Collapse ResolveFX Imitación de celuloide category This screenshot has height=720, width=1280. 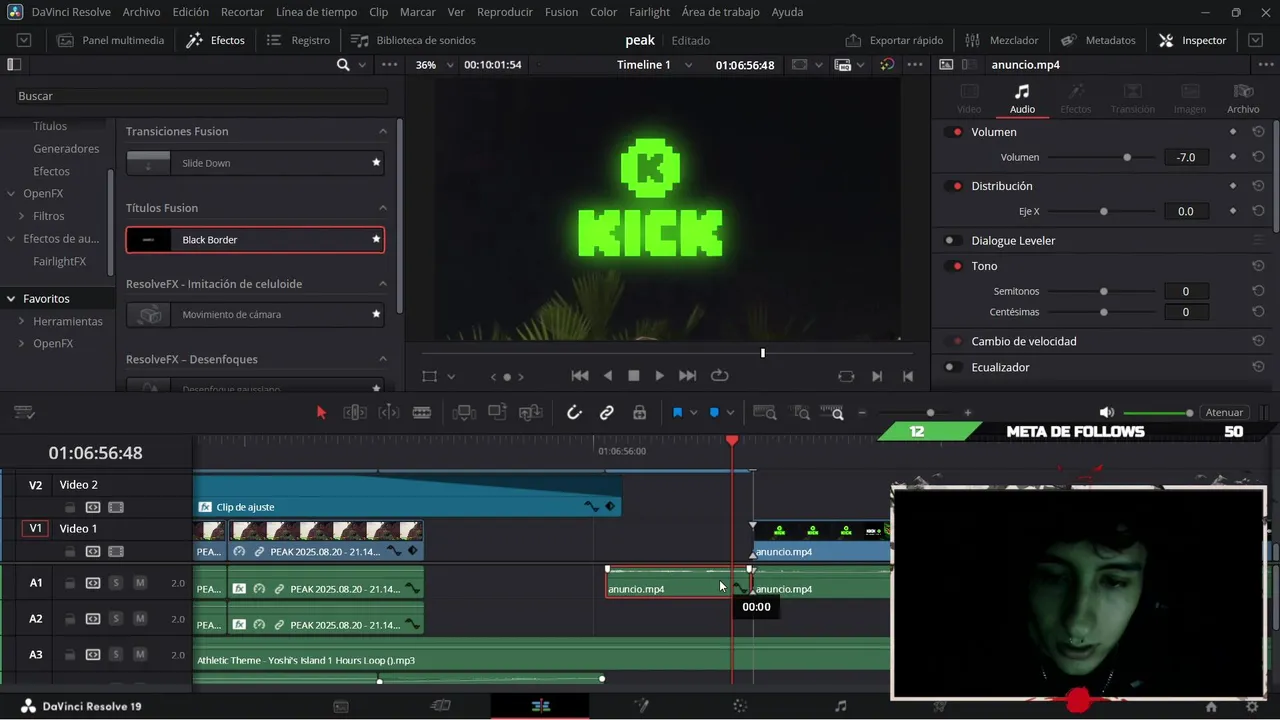(383, 284)
